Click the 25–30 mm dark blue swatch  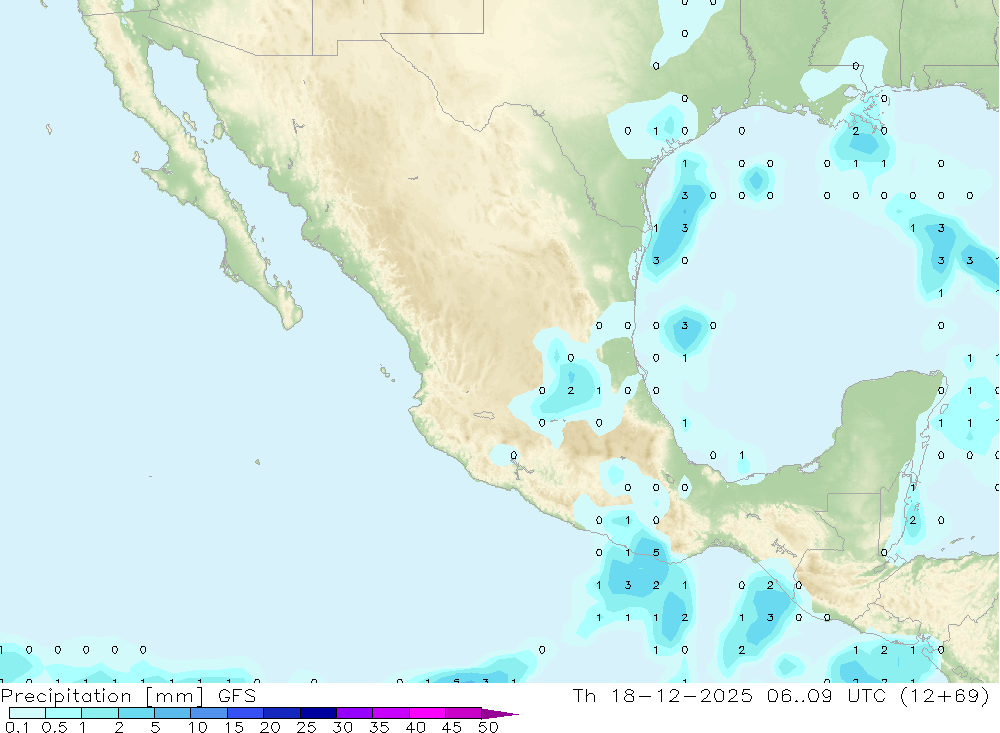pyautogui.click(x=318, y=713)
